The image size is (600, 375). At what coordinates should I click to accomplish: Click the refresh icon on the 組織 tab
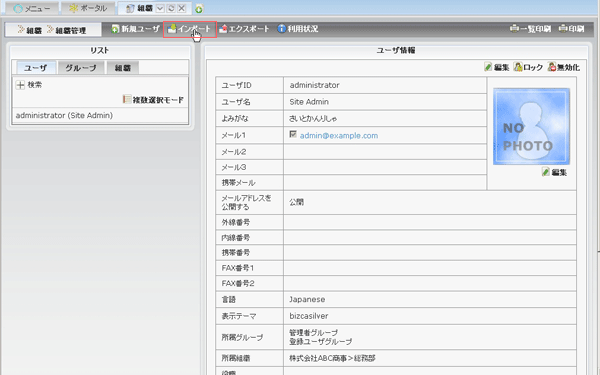[x=171, y=8]
